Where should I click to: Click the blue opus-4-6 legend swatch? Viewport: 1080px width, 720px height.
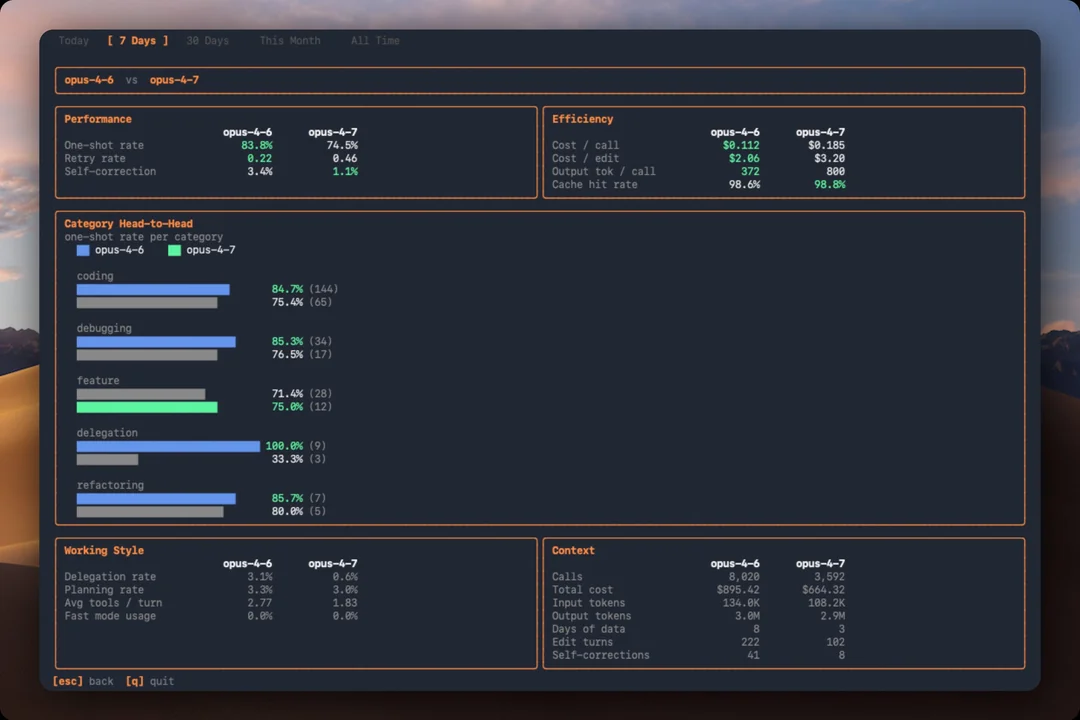point(83,250)
